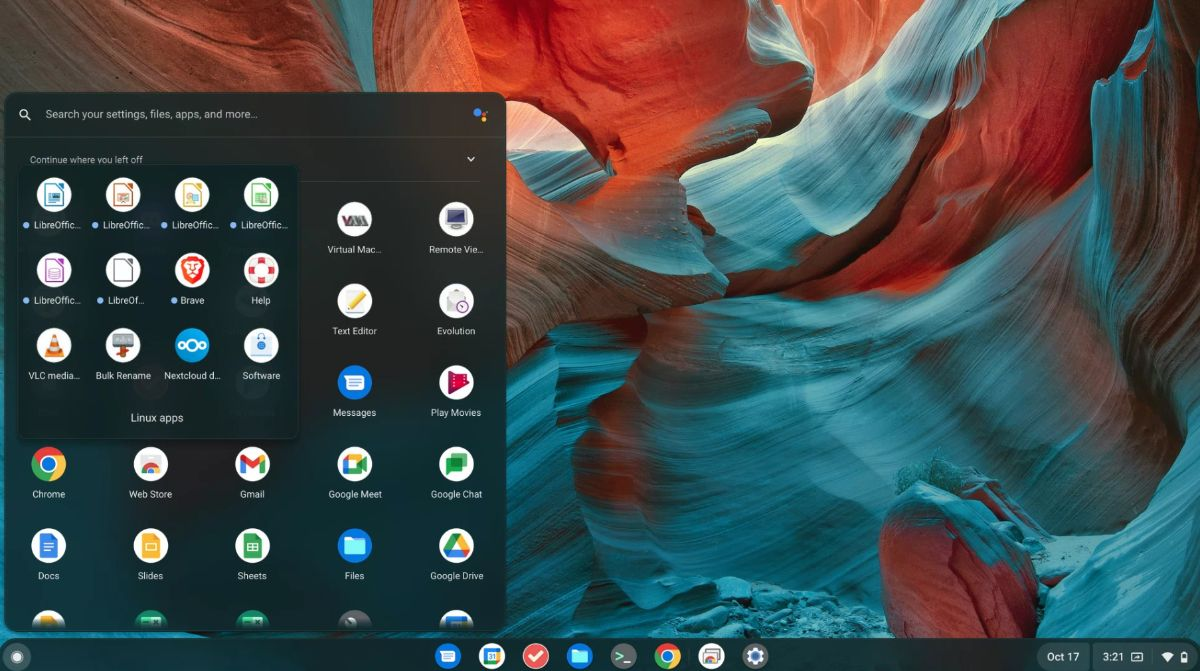This screenshot has width=1200, height=671.
Task: Click the Linux apps folder name
Action: pyautogui.click(x=157, y=418)
